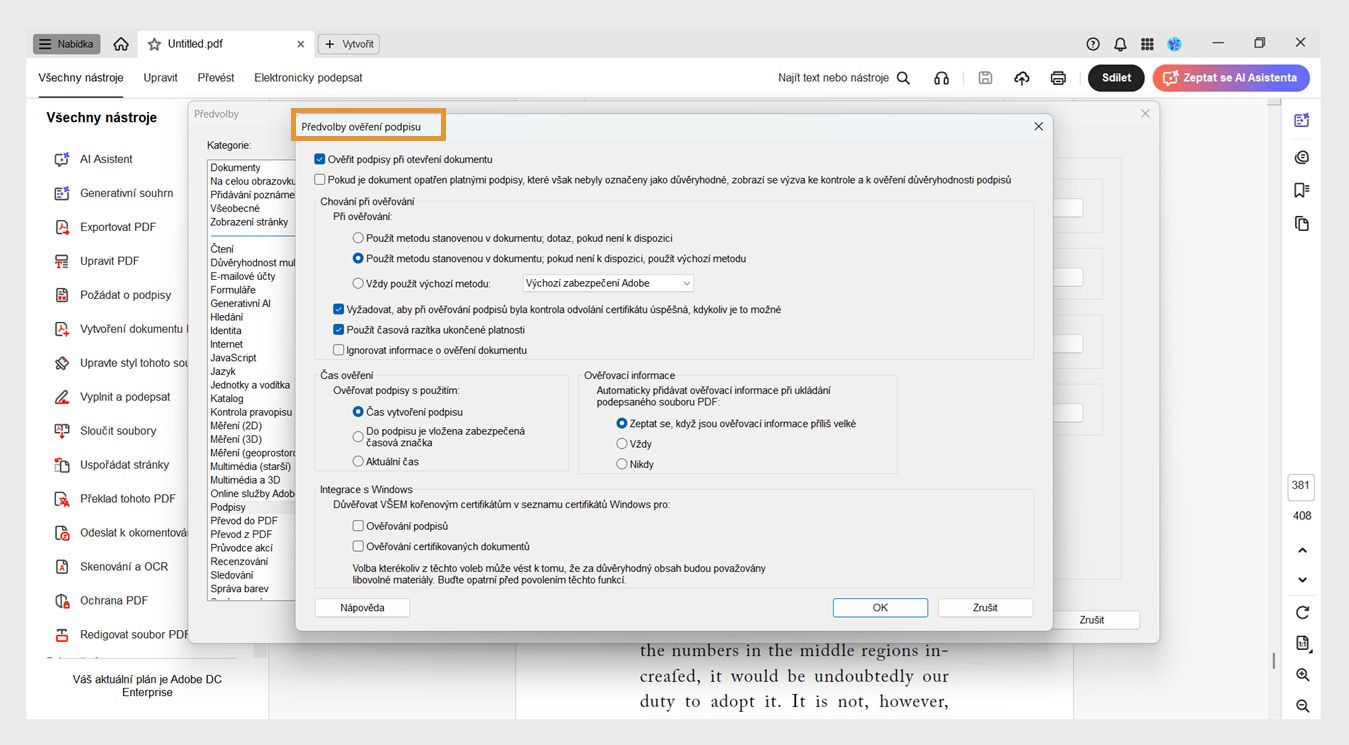This screenshot has width=1349, height=745.
Task: Choose Použít metodu stanovenou v dokumentu; dotaz
Action: click(x=358, y=238)
